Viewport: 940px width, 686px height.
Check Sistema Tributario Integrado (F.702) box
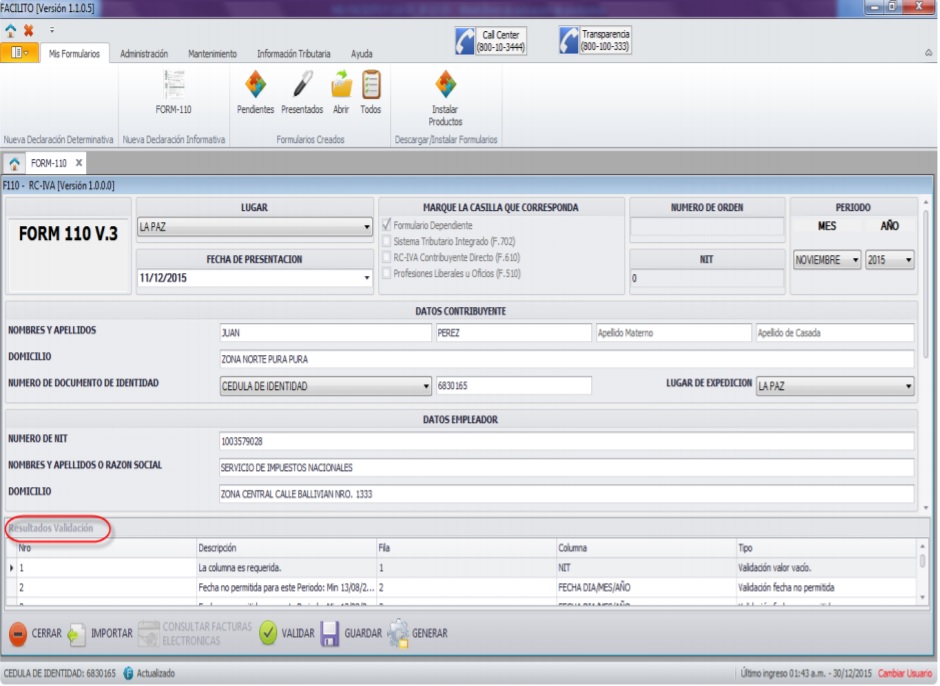point(387,241)
